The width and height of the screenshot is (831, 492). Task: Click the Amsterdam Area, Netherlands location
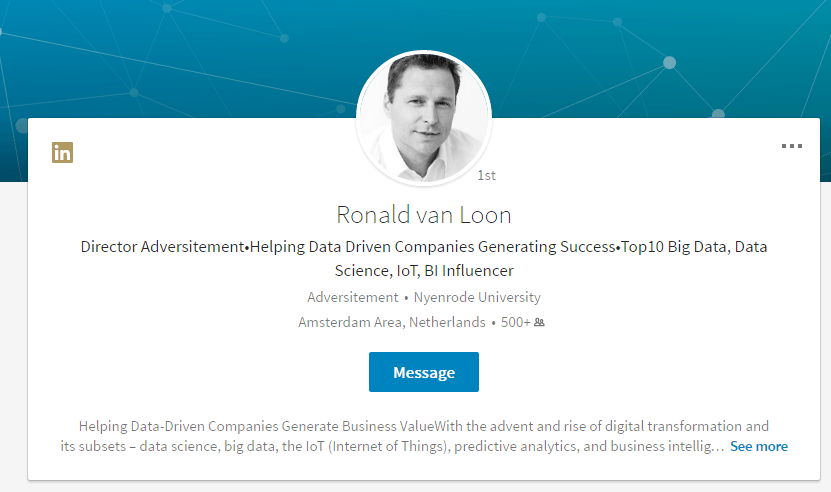click(392, 322)
